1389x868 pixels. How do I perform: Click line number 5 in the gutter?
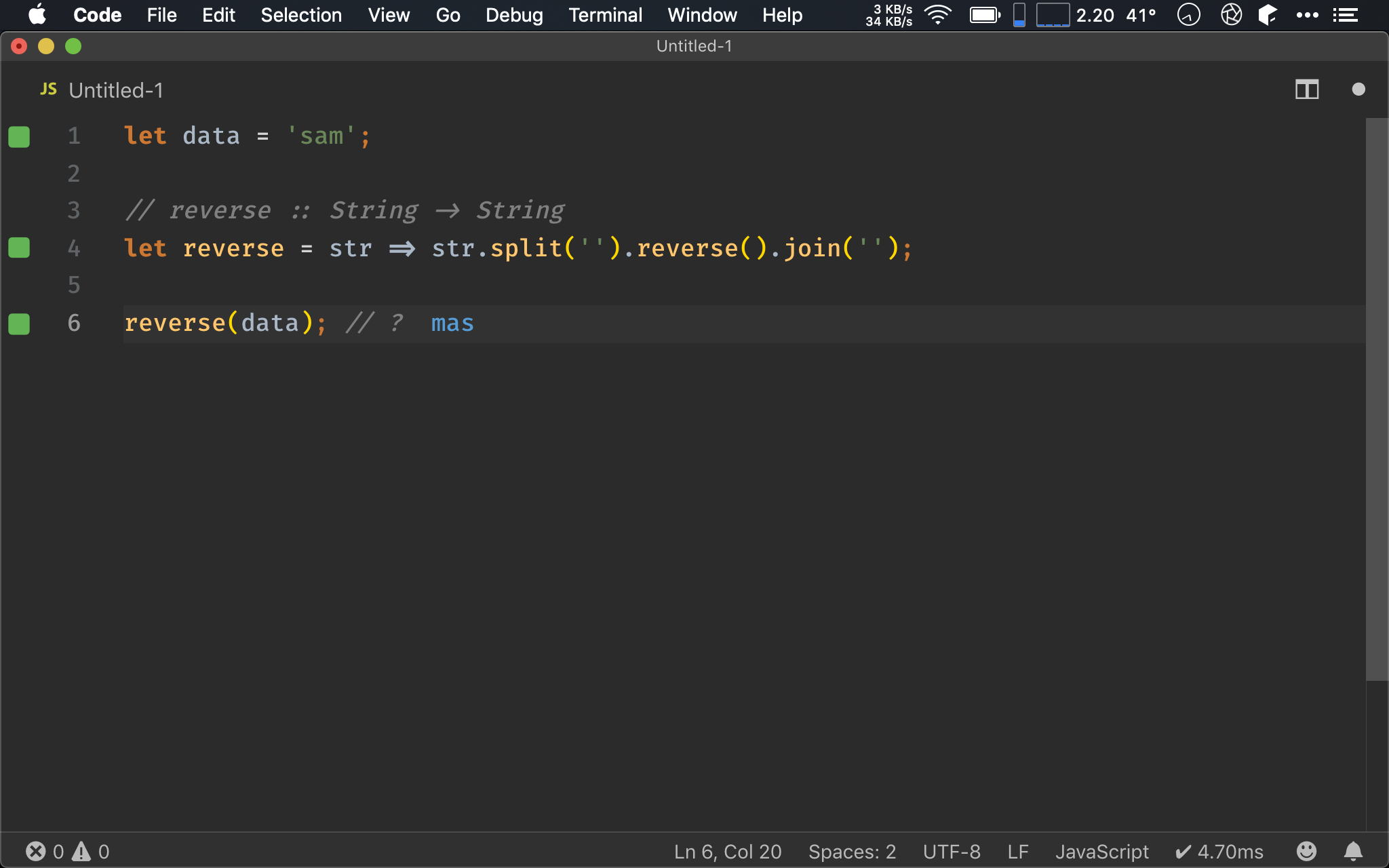[74, 285]
